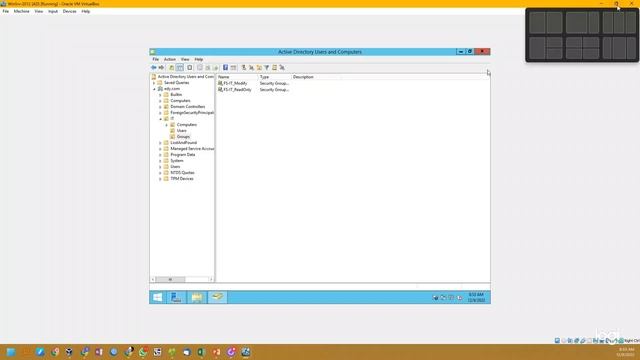Select Active Directory app on VM taskbar
Screen dimensions: 640x360
[x=217, y=297]
